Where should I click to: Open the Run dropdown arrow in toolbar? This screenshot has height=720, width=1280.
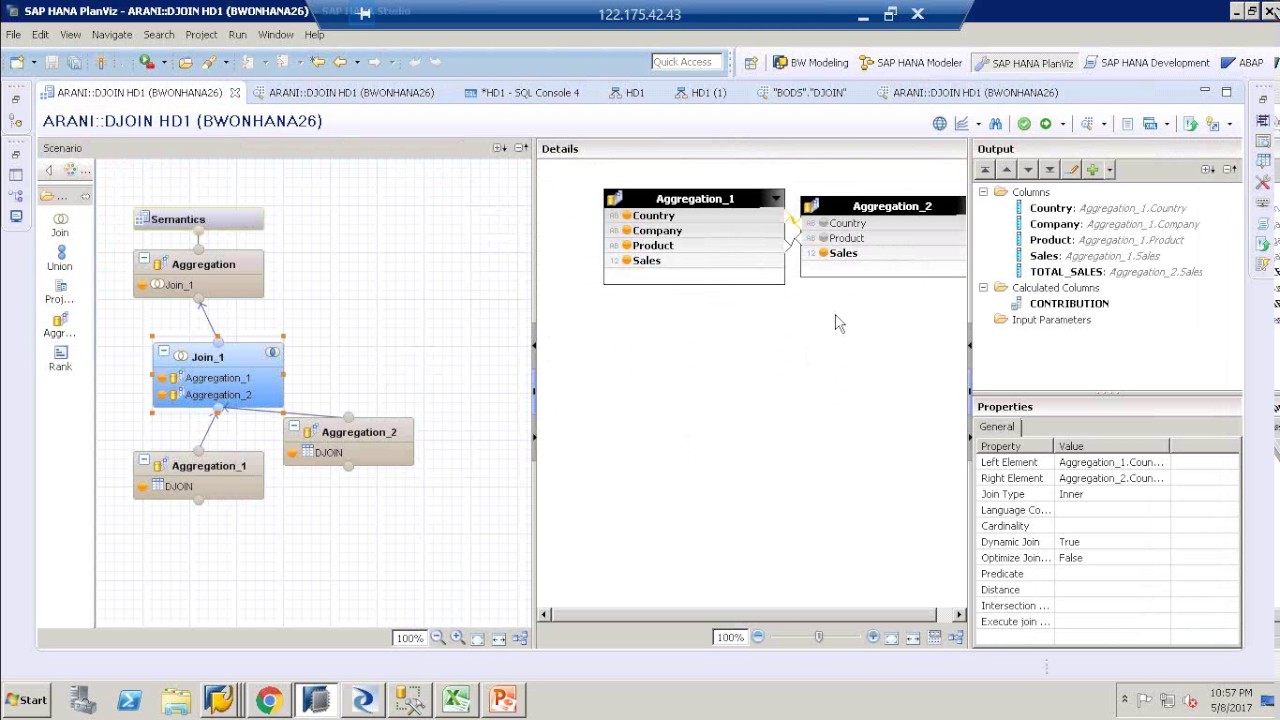164,62
